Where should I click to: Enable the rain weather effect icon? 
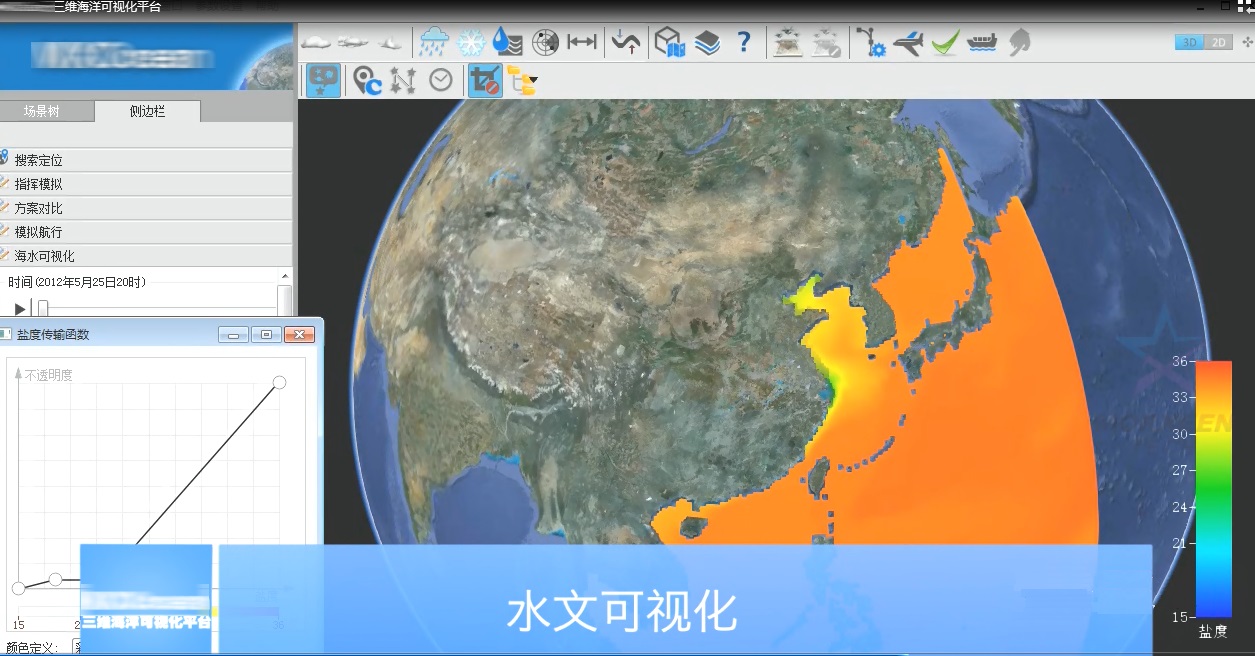433,42
